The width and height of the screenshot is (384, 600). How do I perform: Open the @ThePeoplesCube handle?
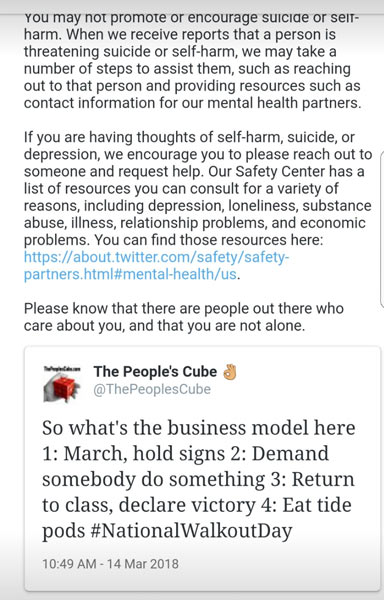pos(152,389)
